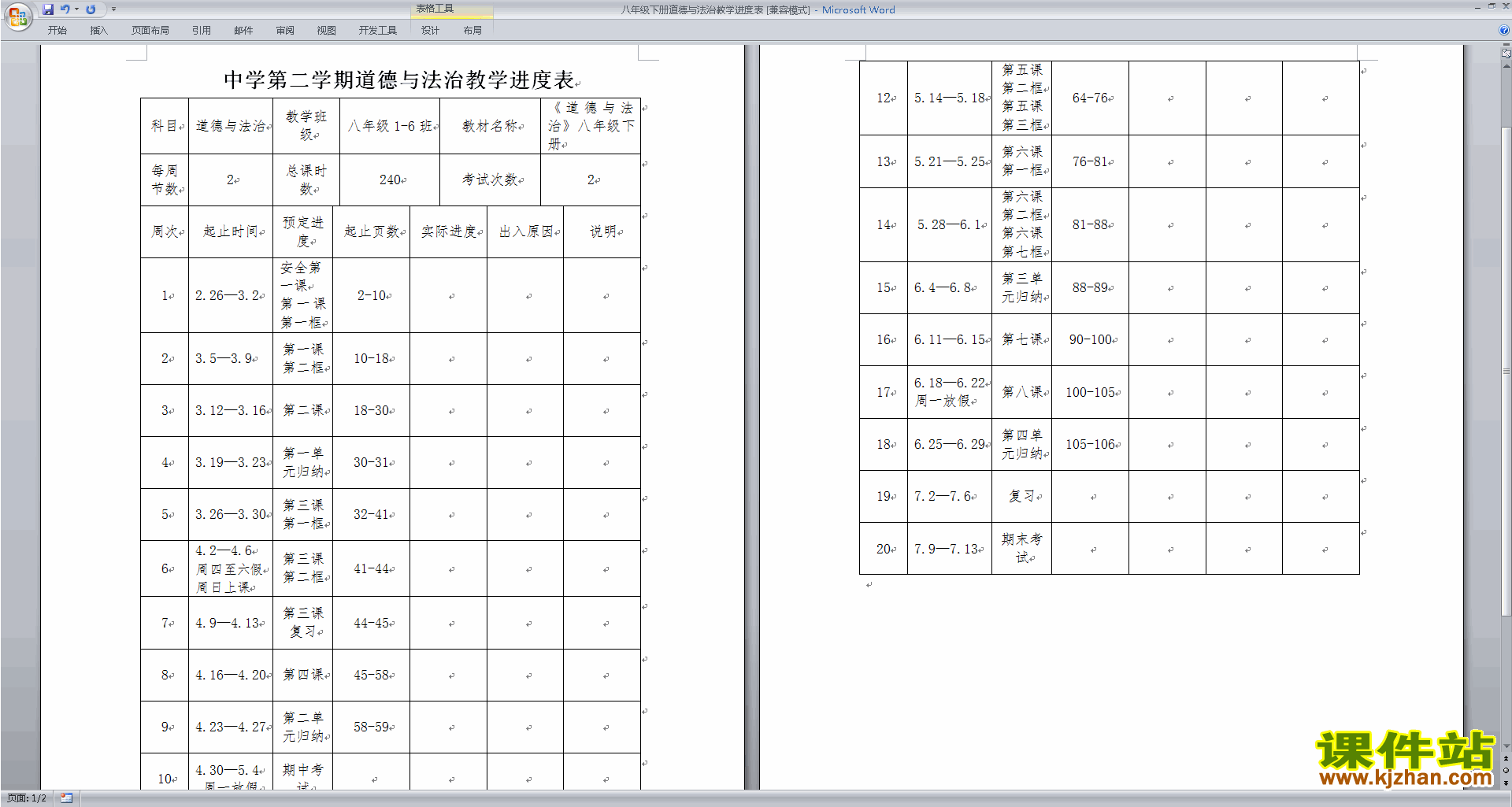Click the proofing status icon in status bar
1512x807 pixels.
click(x=67, y=798)
